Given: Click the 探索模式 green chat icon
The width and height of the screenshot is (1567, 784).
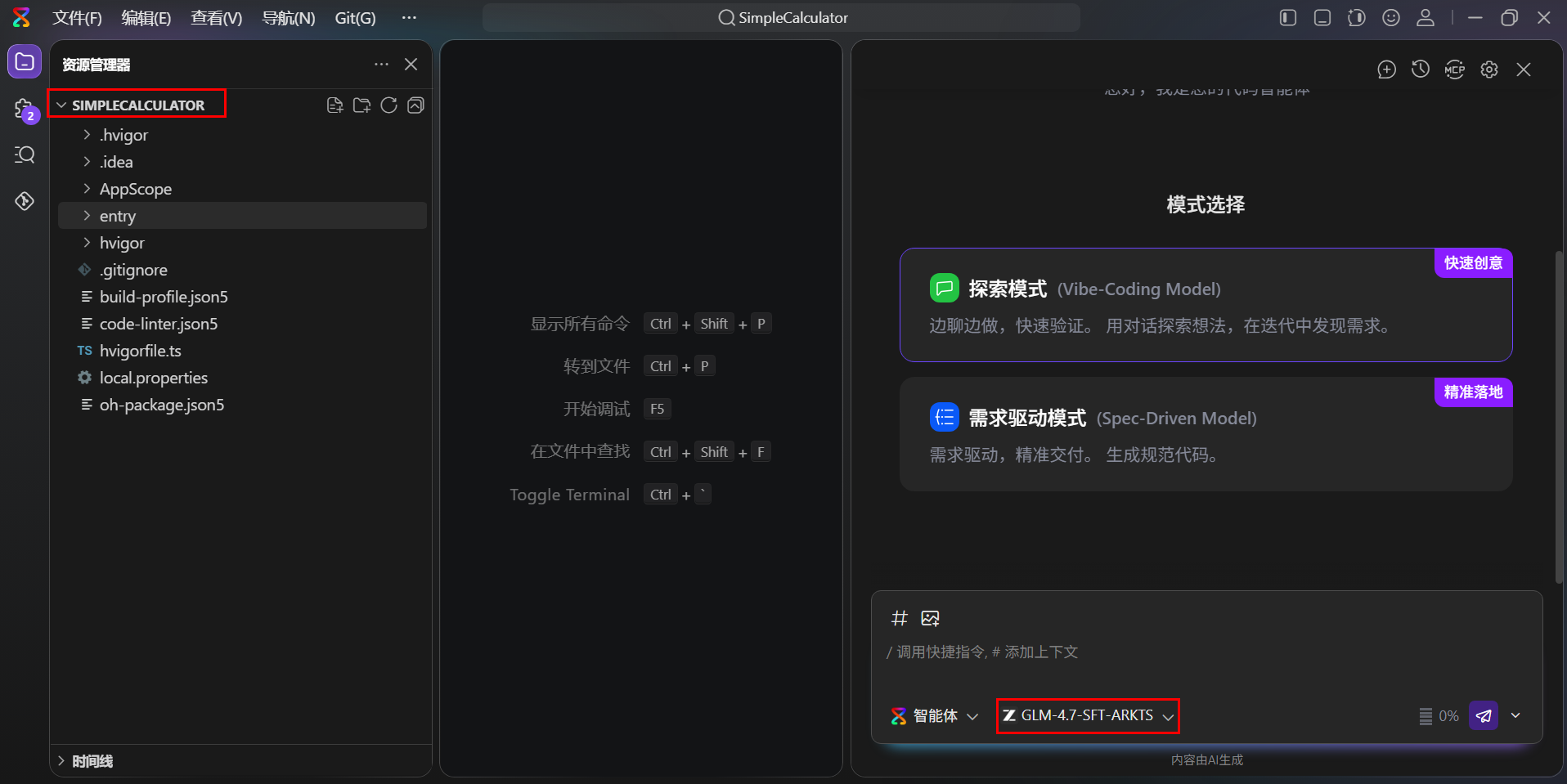Looking at the screenshot, I should [x=944, y=288].
